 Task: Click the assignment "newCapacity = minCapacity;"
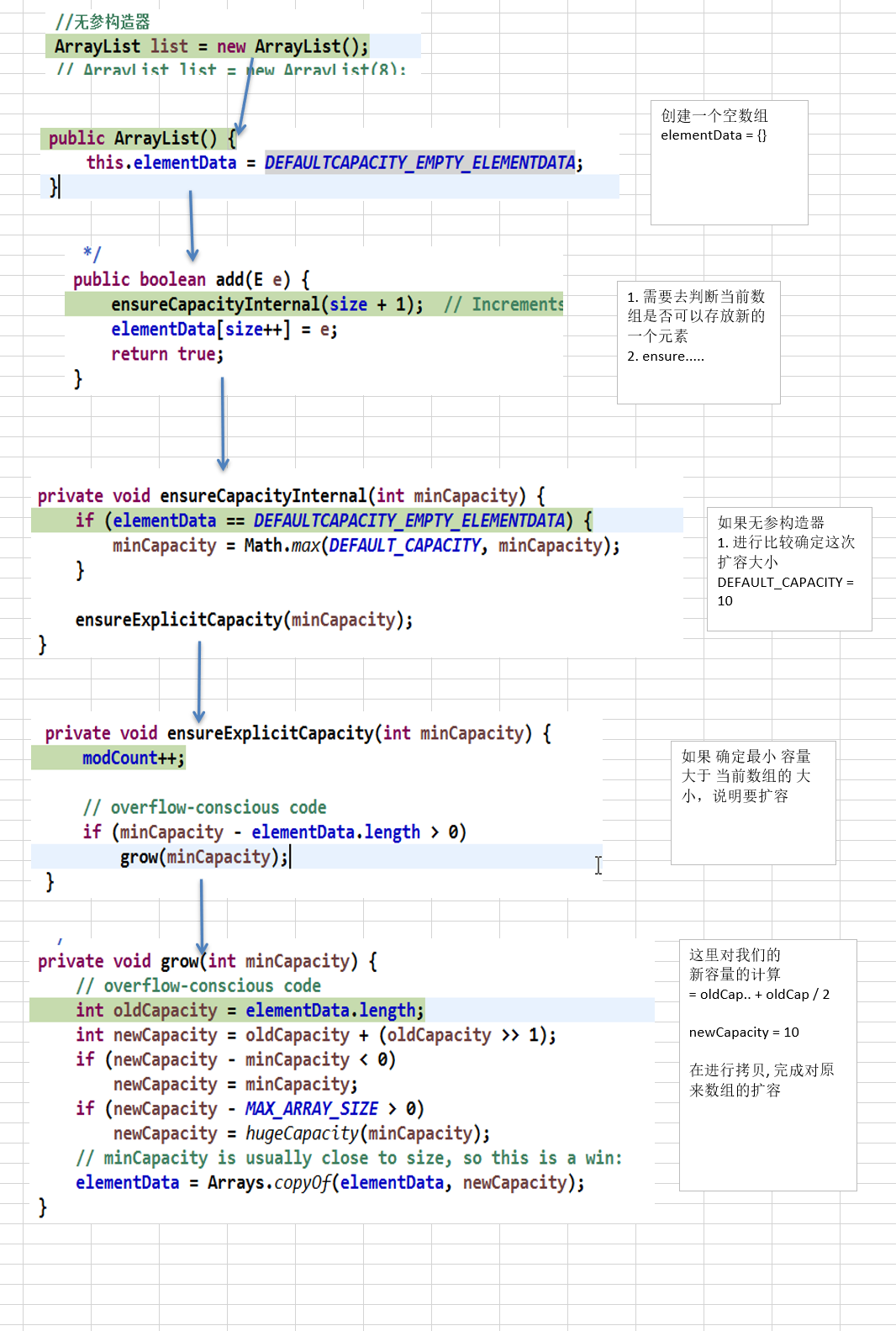[x=235, y=1085]
